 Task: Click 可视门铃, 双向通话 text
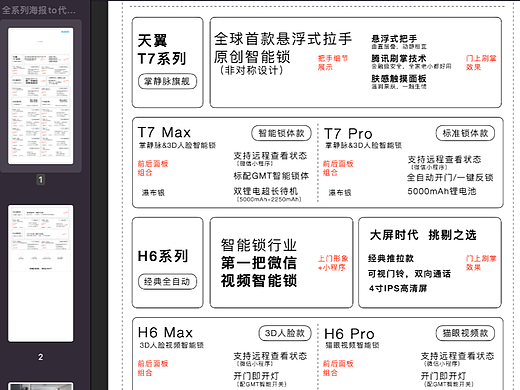[409, 274]
